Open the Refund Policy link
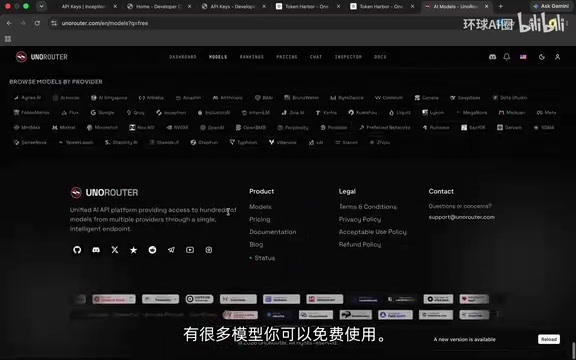 tap(360, 244)
